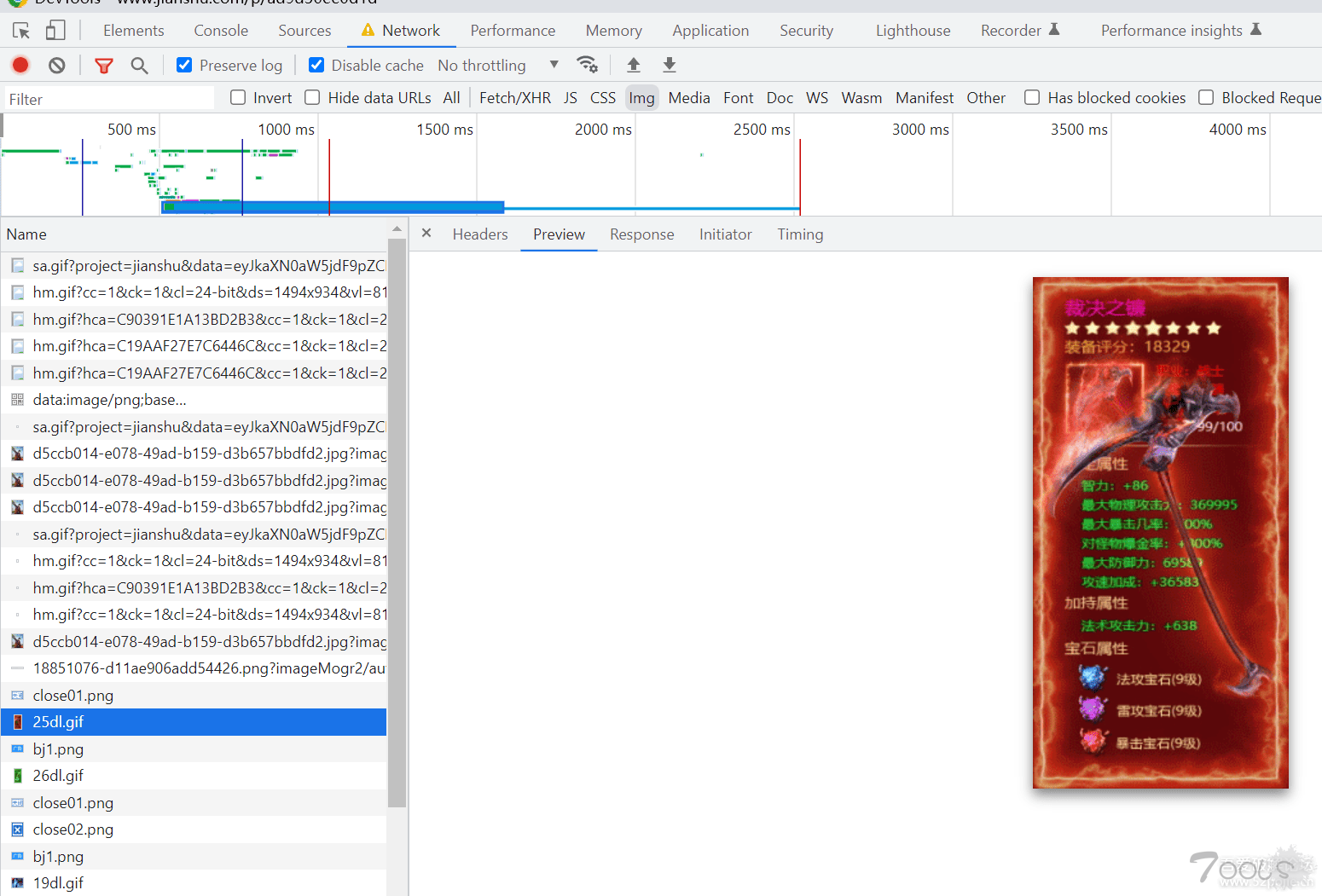Open the Performance tab
The height and width of the screenshot is (896, 1322).
(x=513, y=31)
